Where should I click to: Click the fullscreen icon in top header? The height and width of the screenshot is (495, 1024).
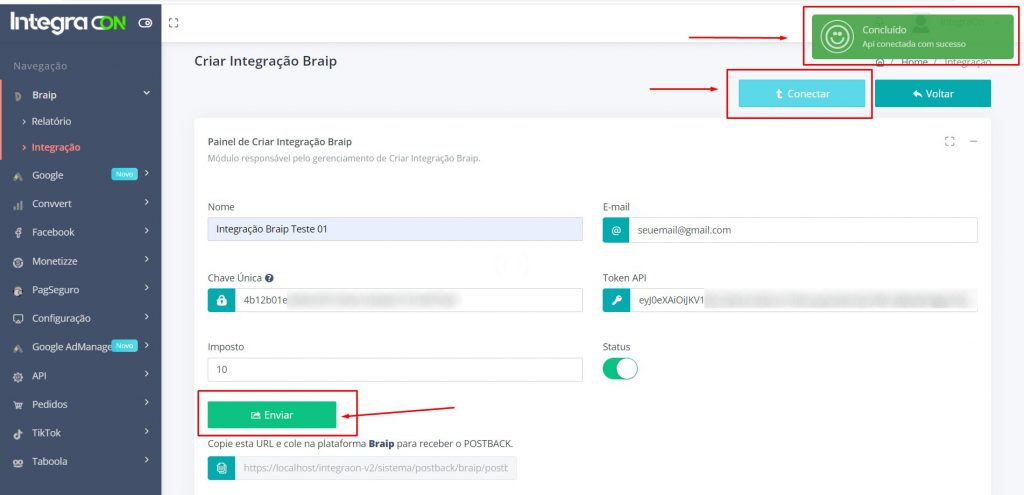click(173, 22)
